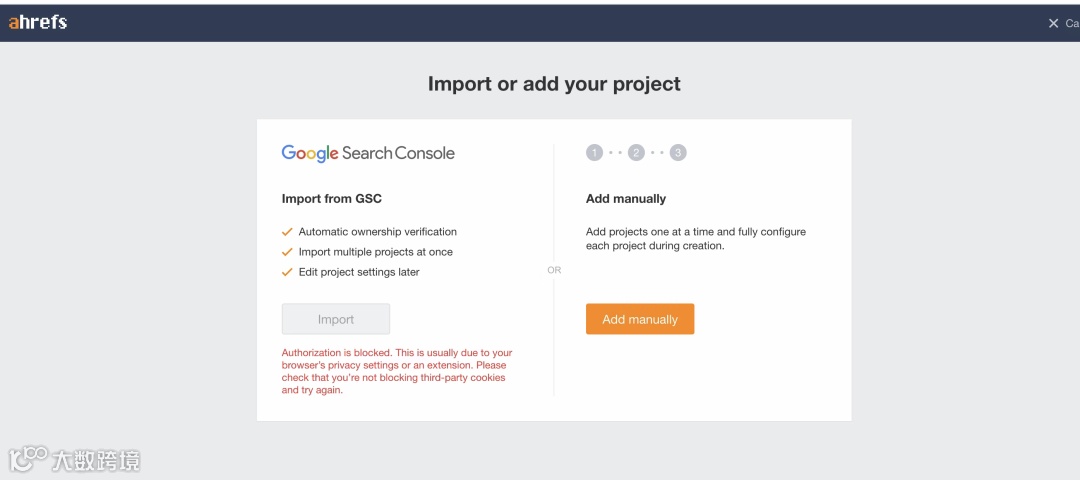This screenshot has width=1080, height=480.
Task: Click the red authorization blocked error message
Action: pyautogui.click(x=397, y=371)
